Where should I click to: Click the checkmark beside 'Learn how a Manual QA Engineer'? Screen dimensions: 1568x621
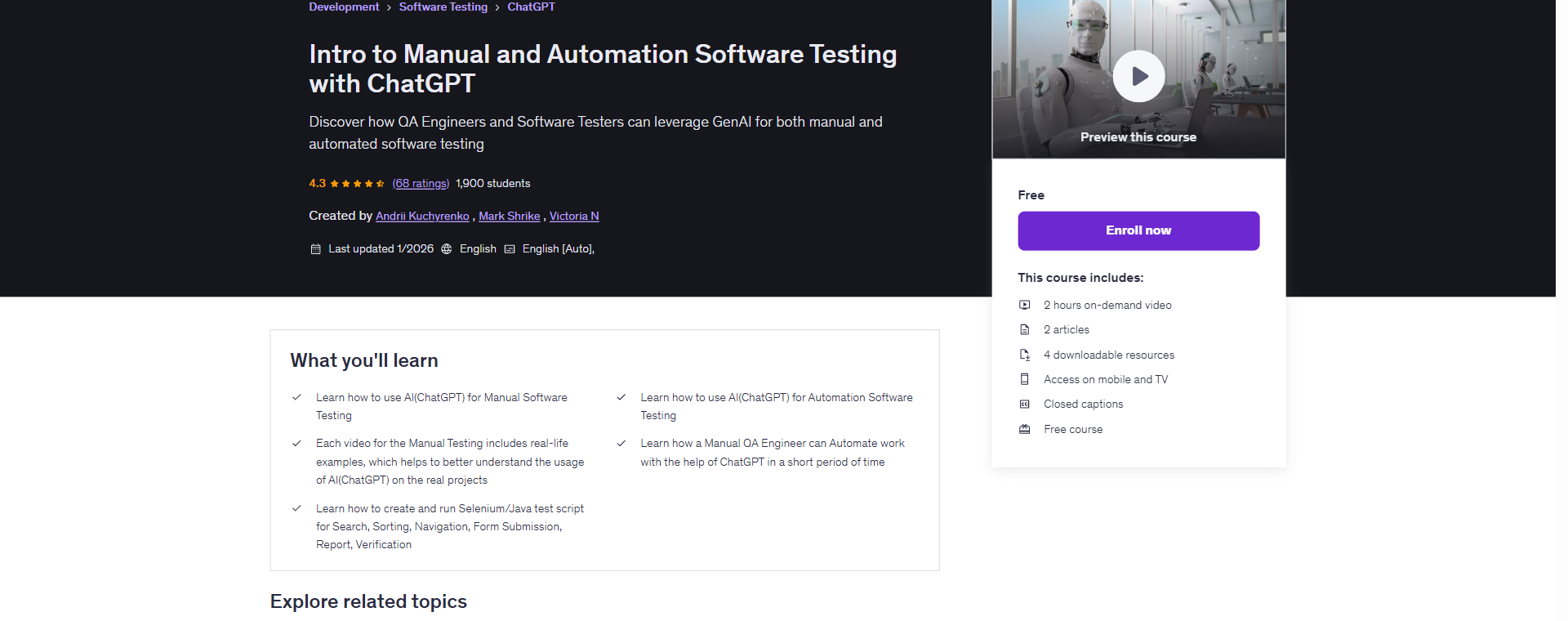621,443
